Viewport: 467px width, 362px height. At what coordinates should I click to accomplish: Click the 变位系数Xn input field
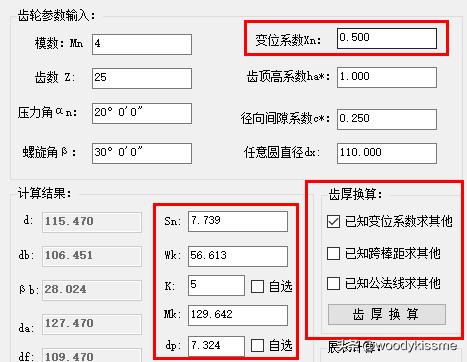click(387, 38)
